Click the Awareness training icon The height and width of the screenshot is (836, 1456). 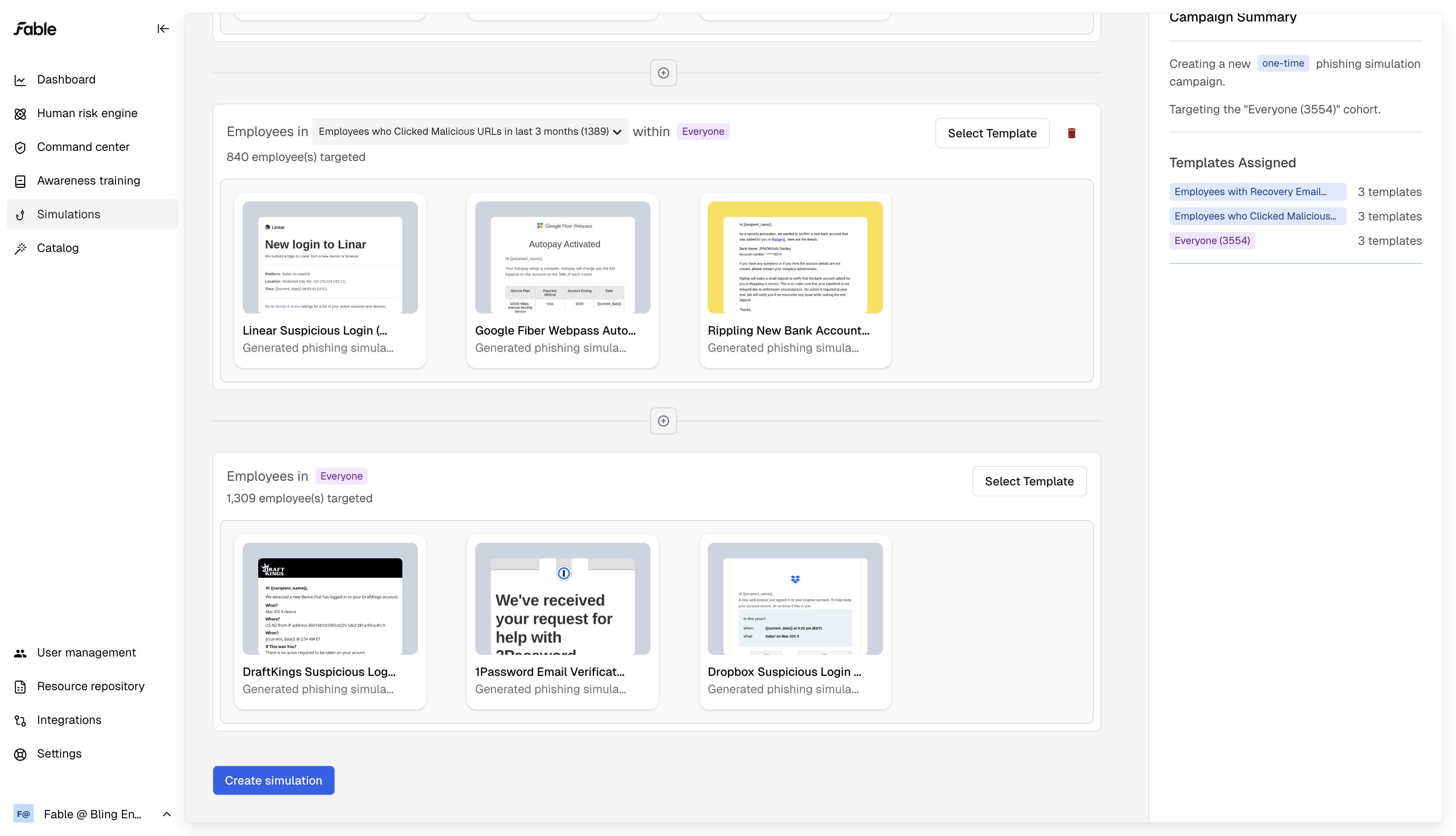20,182
